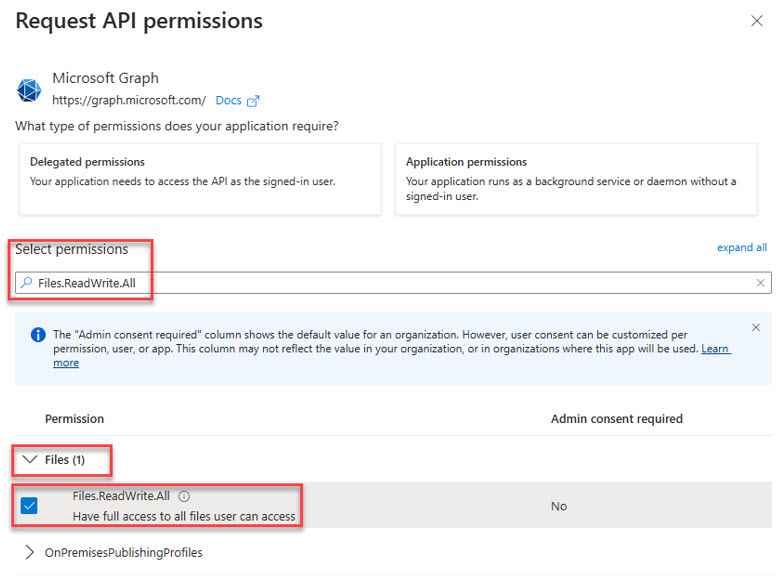Open the Docs link
Screen dimensions: 778x582
coord(228,101)
